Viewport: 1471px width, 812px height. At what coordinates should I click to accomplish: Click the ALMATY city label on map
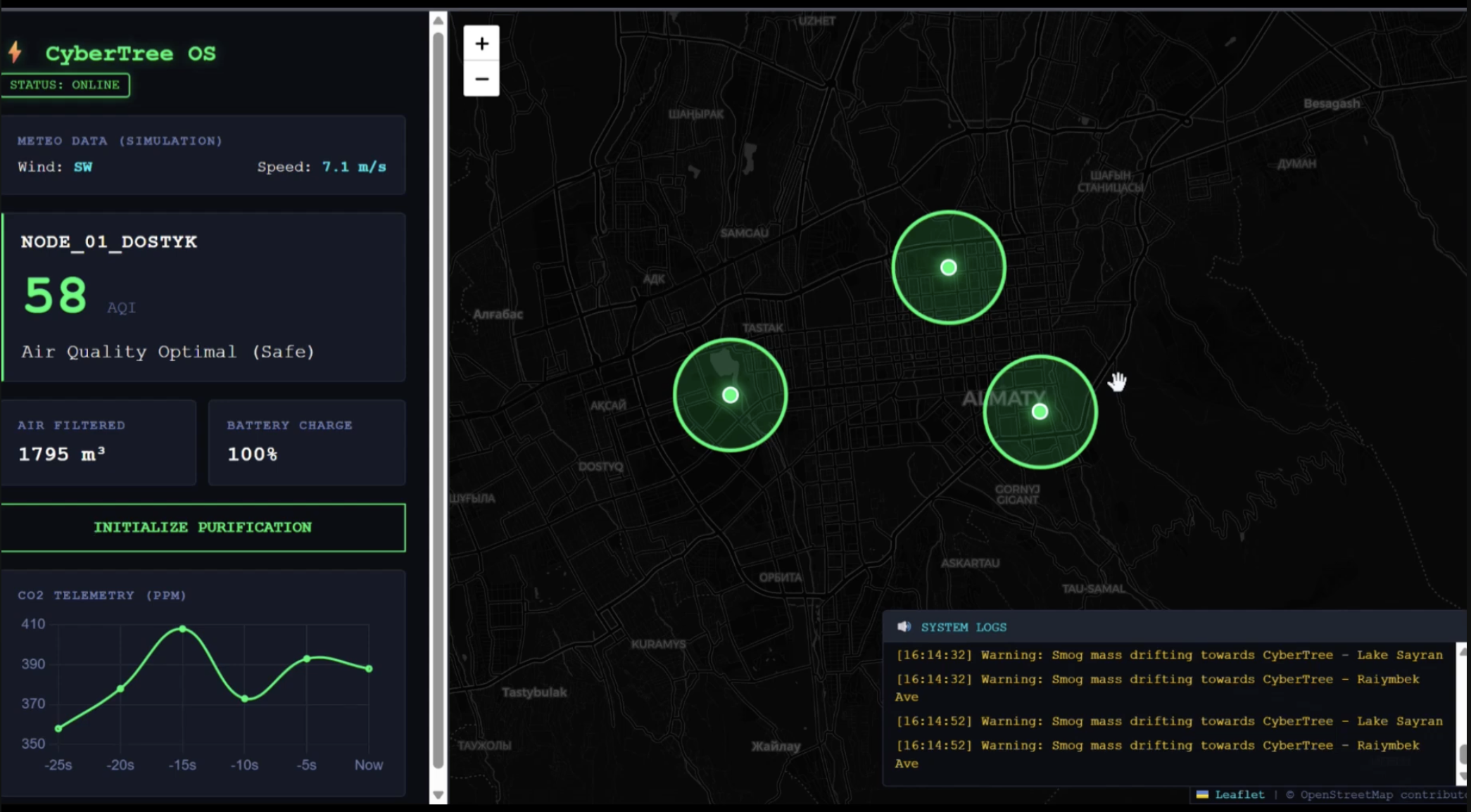(1004, 399)
